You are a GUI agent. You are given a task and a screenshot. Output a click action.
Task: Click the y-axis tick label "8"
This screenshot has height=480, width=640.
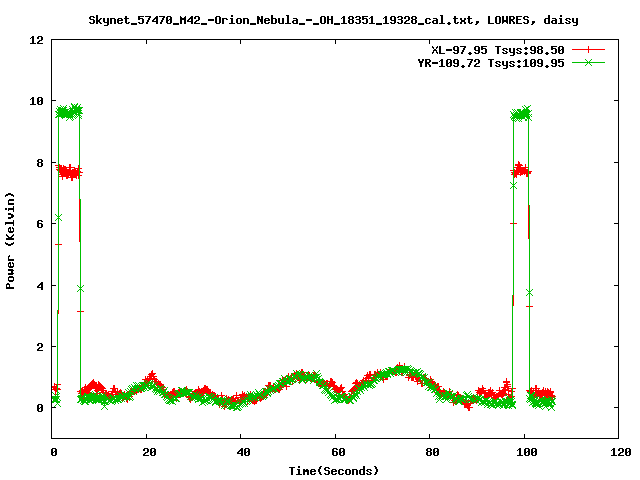click(x=40, y=163)
